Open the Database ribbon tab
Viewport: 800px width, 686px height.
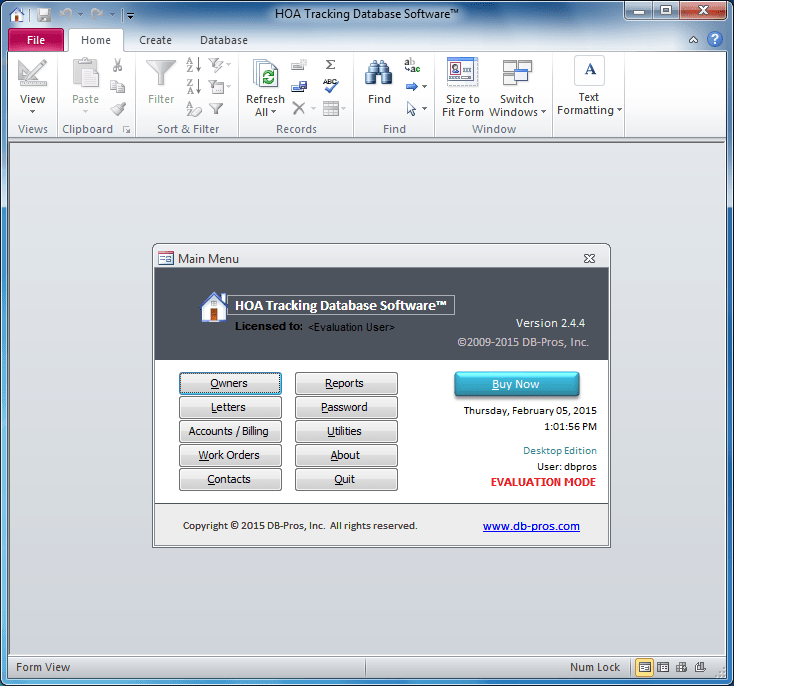click(223, 40)
